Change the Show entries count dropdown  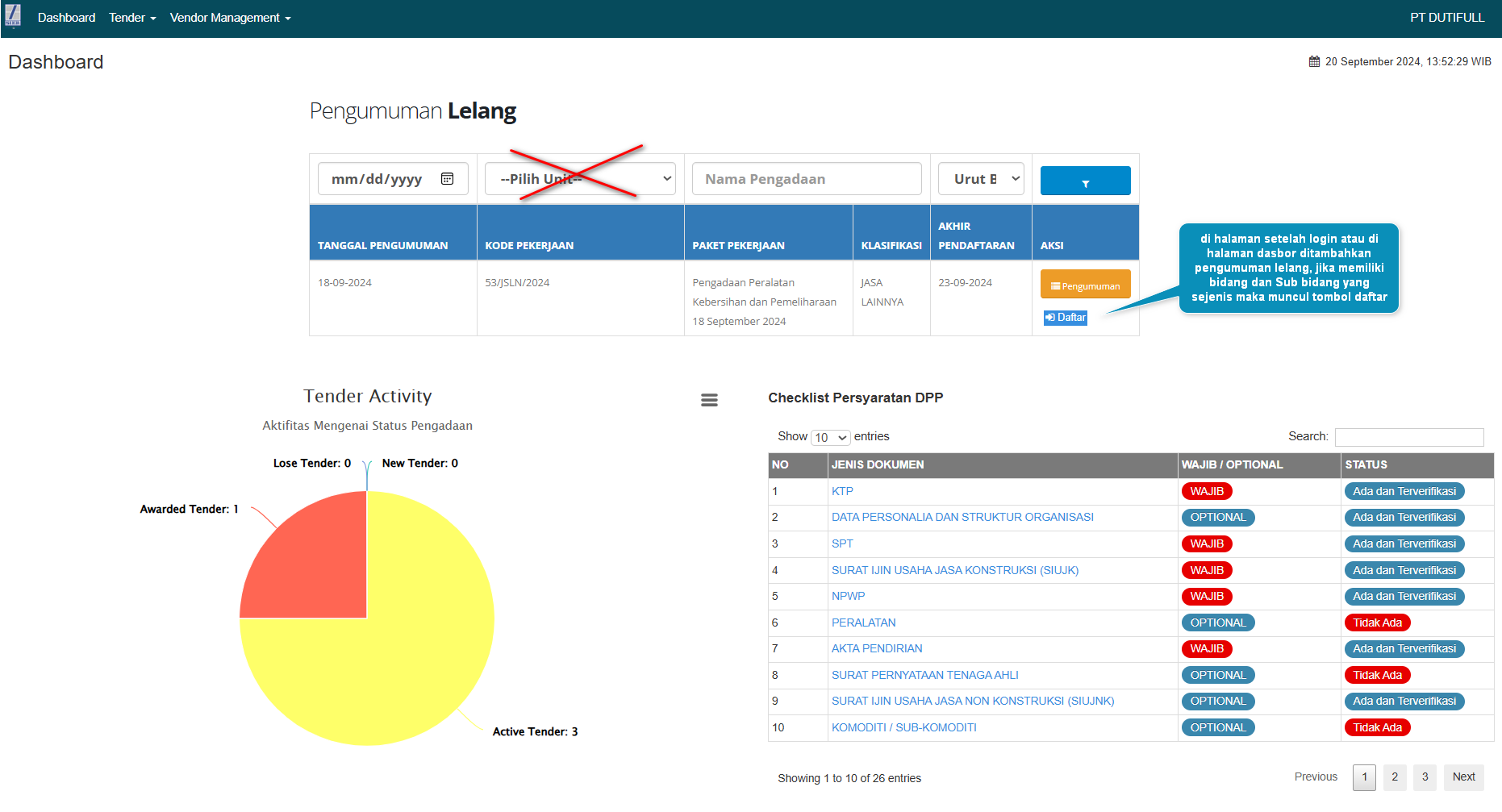[830, 437]
